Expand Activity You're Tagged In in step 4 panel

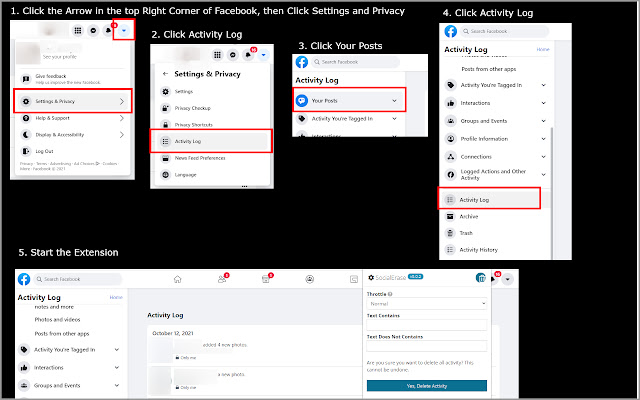[543, 85]
